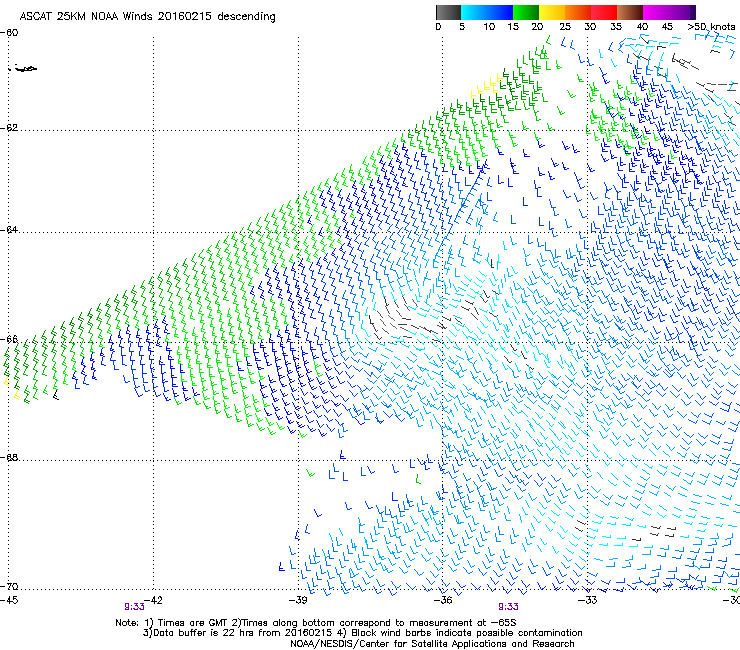740x650 pixels.
Task: Click the "NOAA/NESDIS/Center for Satellite Applications" credit line
Action: pos(432,644)
